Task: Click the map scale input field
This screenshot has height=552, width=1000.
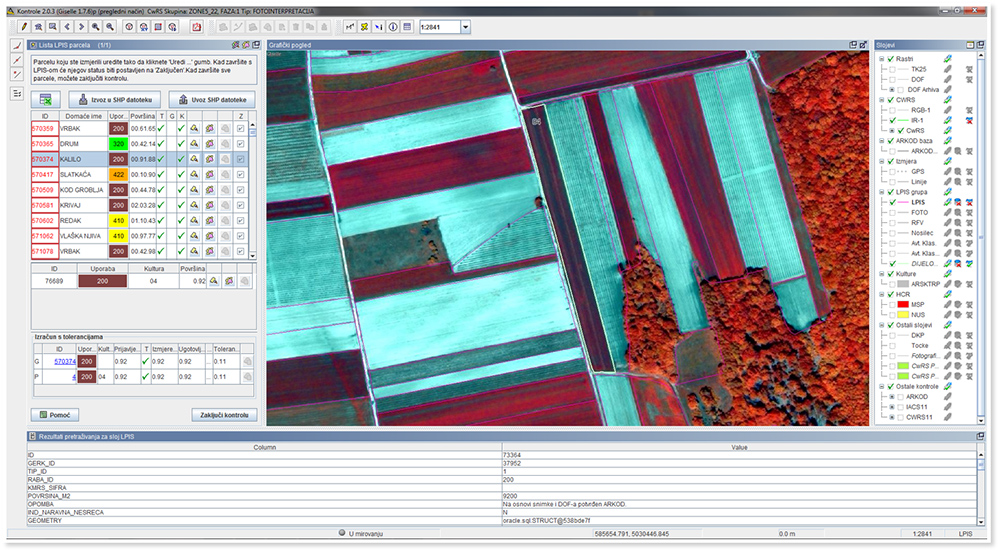Action: 439,27
